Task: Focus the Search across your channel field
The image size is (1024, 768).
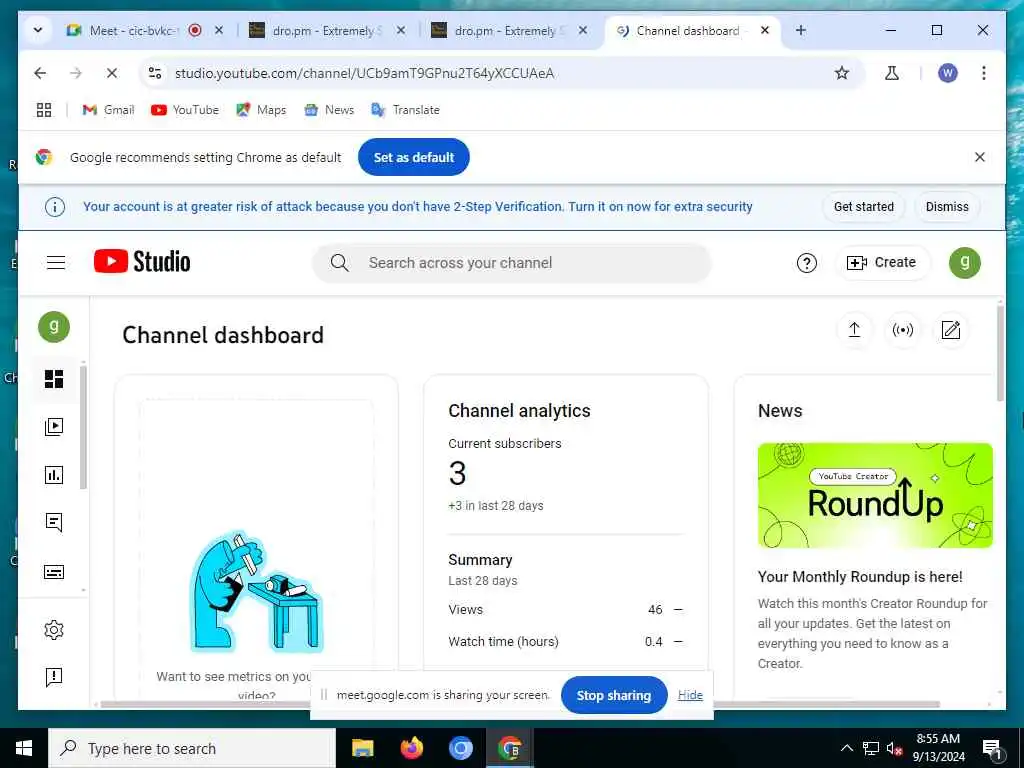Action: [x=512, y=263]
